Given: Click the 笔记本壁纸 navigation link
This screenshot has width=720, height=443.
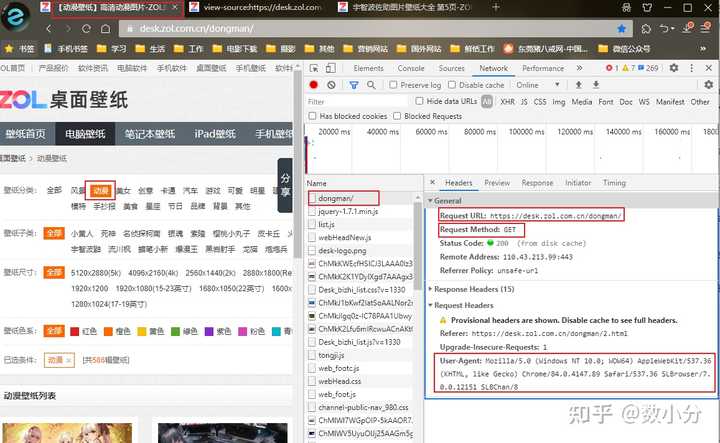Looking at the screenshot, I should (x=150, y=134).
